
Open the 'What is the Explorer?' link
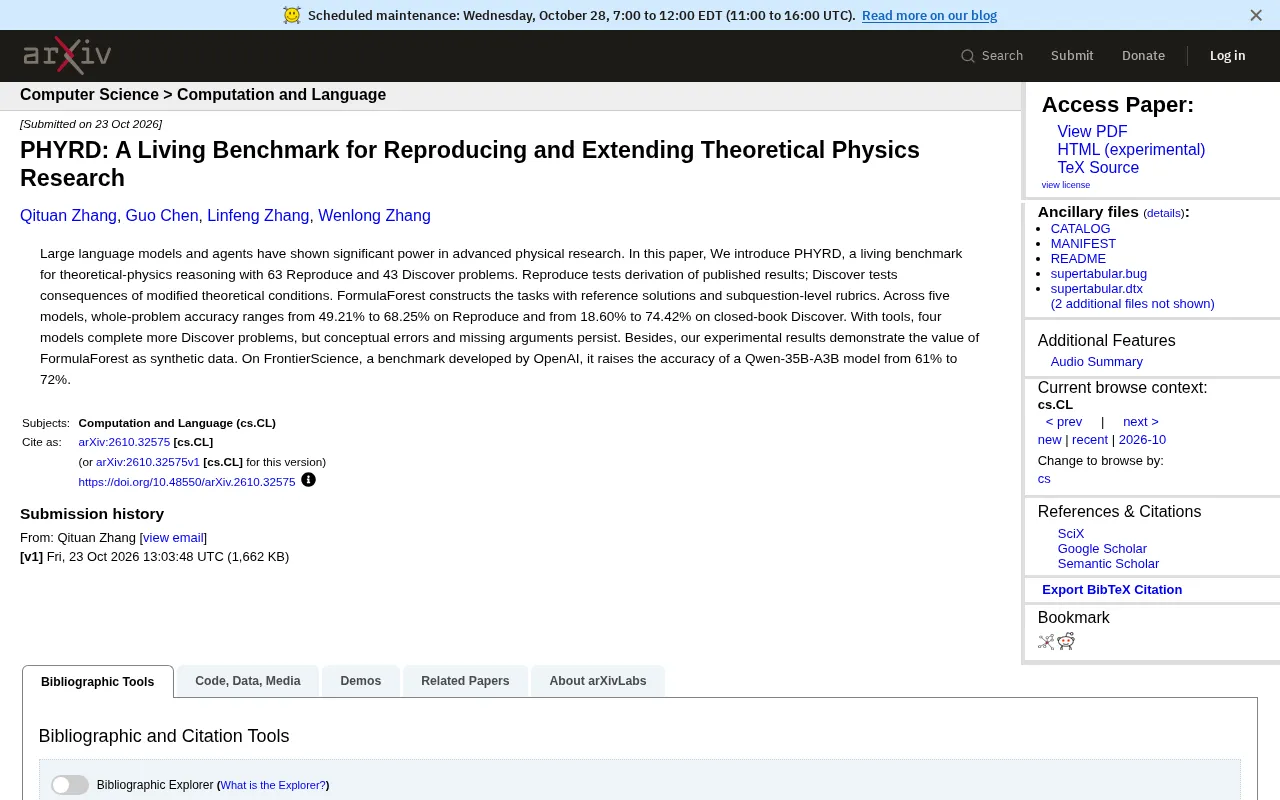(x=273, y=786)
